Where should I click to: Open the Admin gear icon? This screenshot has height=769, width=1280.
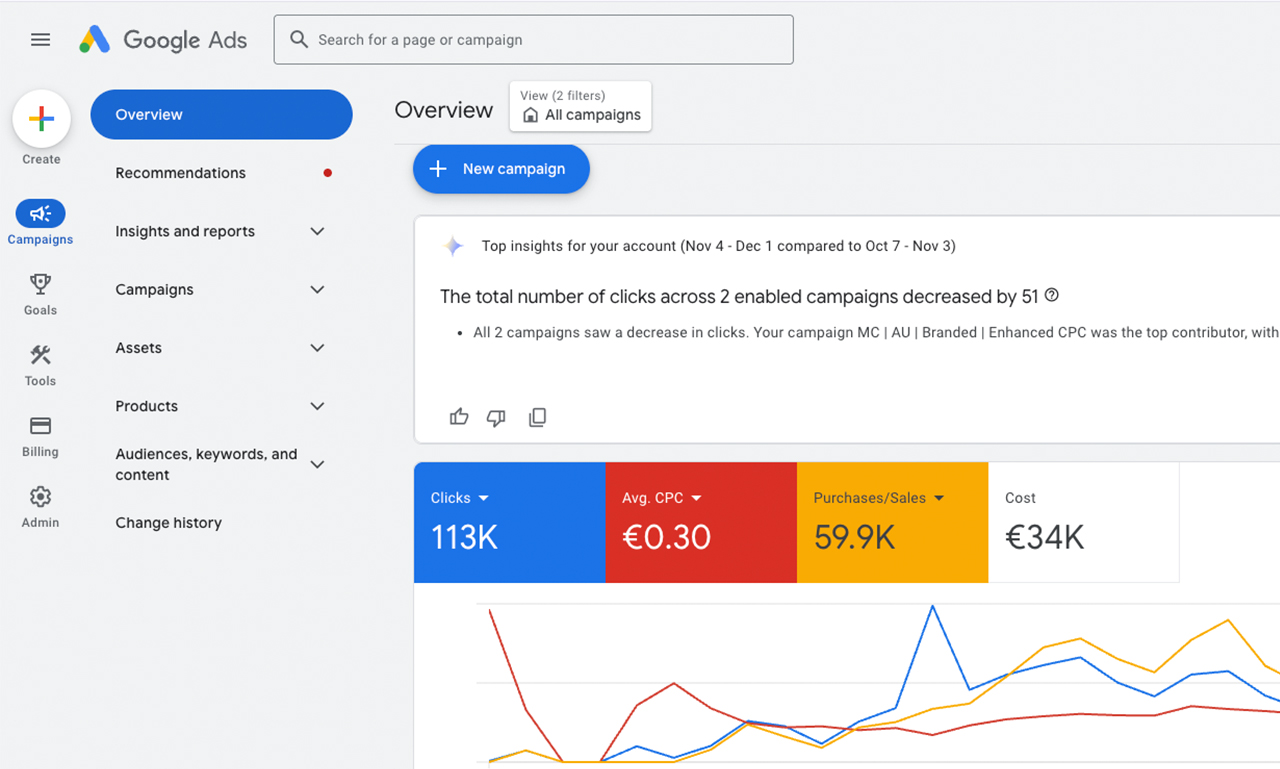pyautogui.click(x=40, y=498)
